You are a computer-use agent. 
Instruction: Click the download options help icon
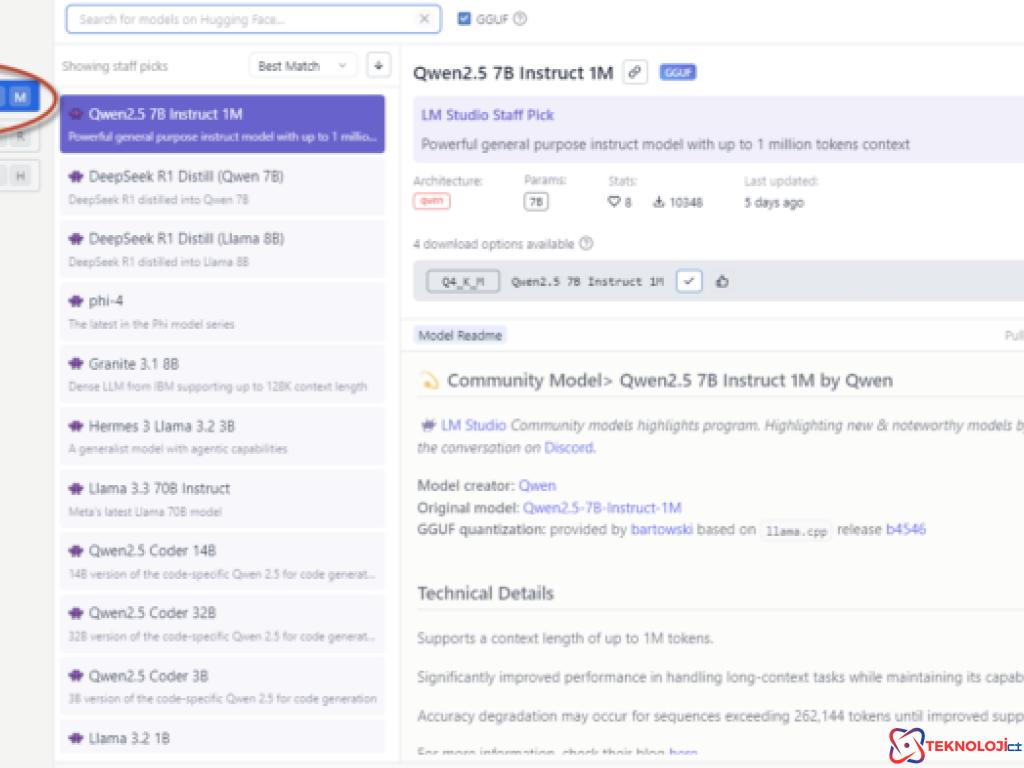pyautogui.click(x=586, y=244)
